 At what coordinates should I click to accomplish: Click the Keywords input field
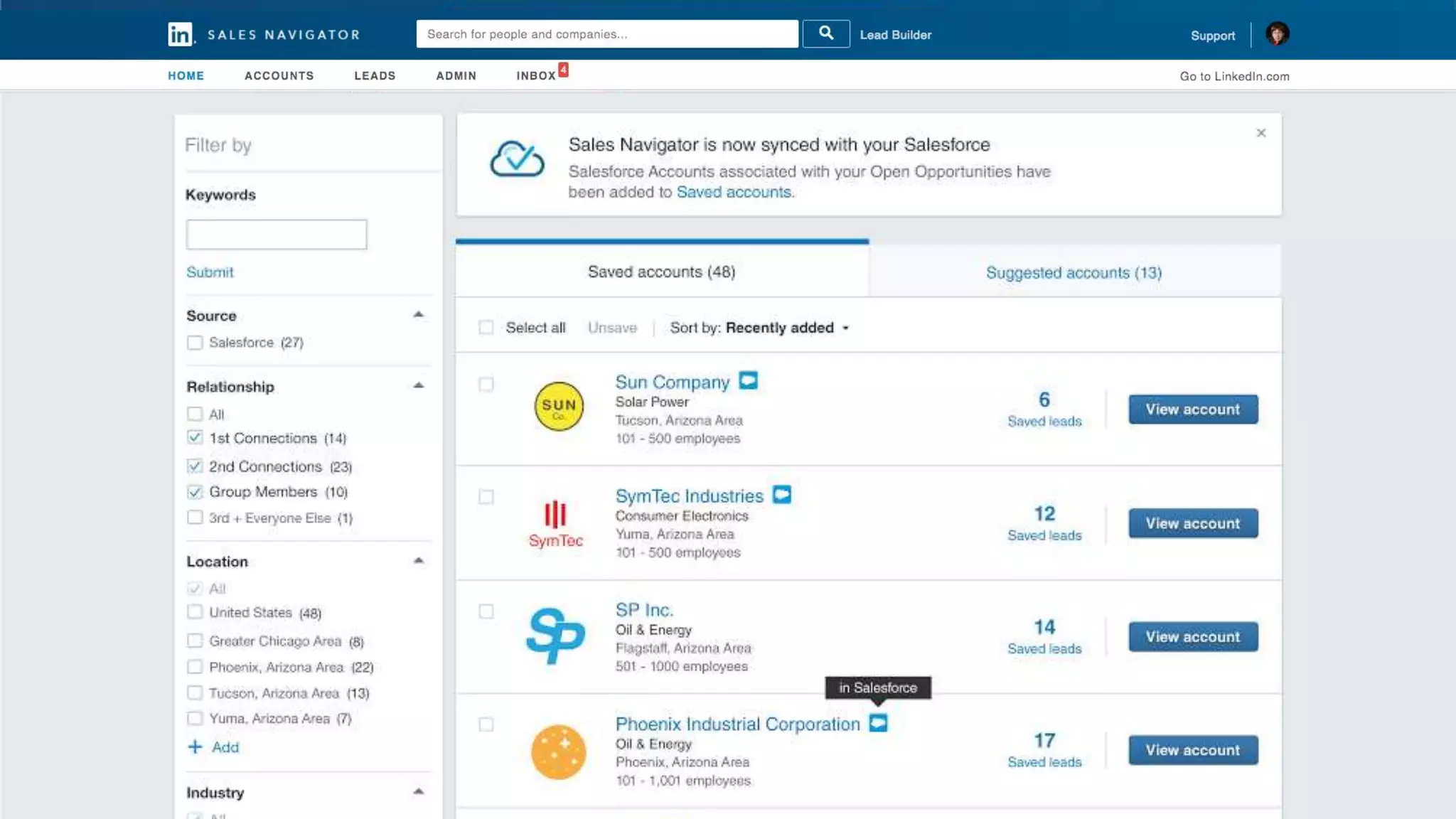277,235
